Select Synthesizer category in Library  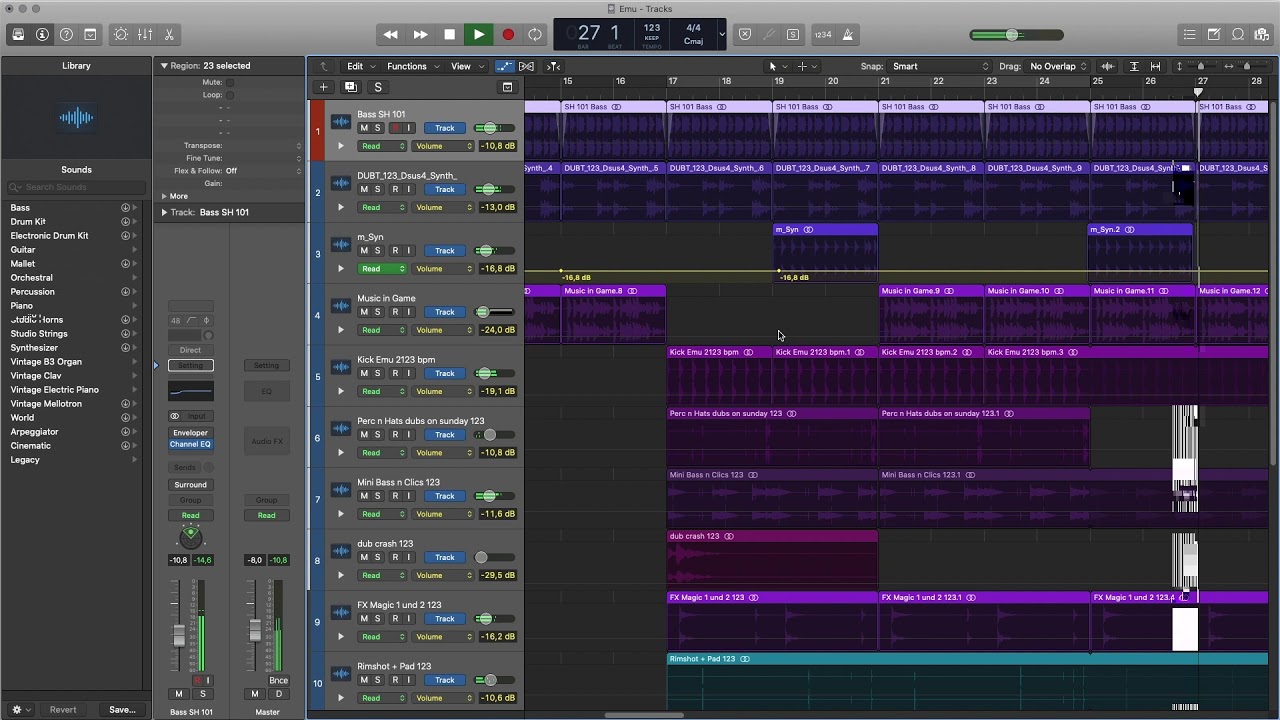(x=35, y=348)
